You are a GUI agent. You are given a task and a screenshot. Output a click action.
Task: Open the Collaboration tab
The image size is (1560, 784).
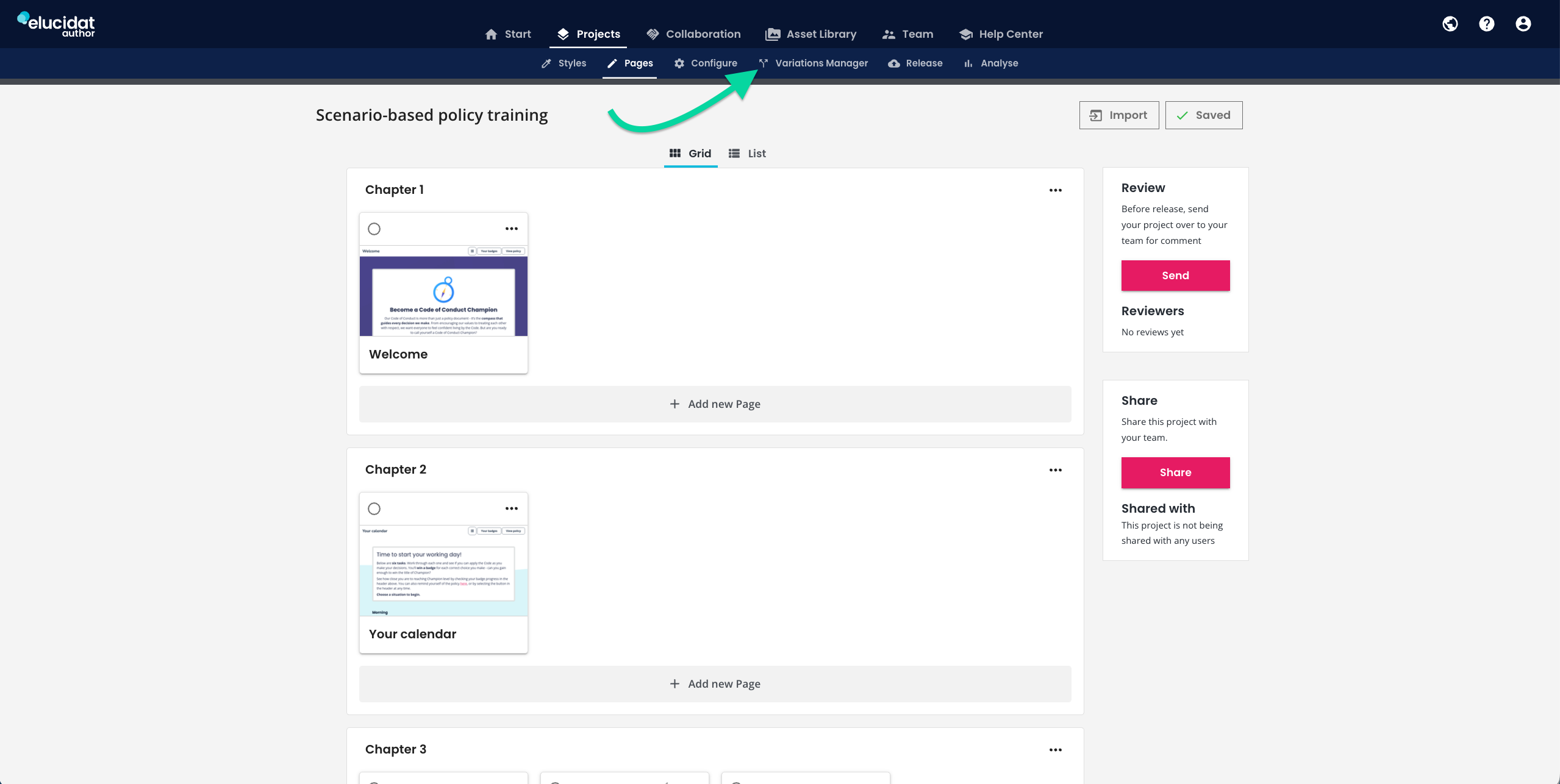pyautogui.click(x=693, y=34)
